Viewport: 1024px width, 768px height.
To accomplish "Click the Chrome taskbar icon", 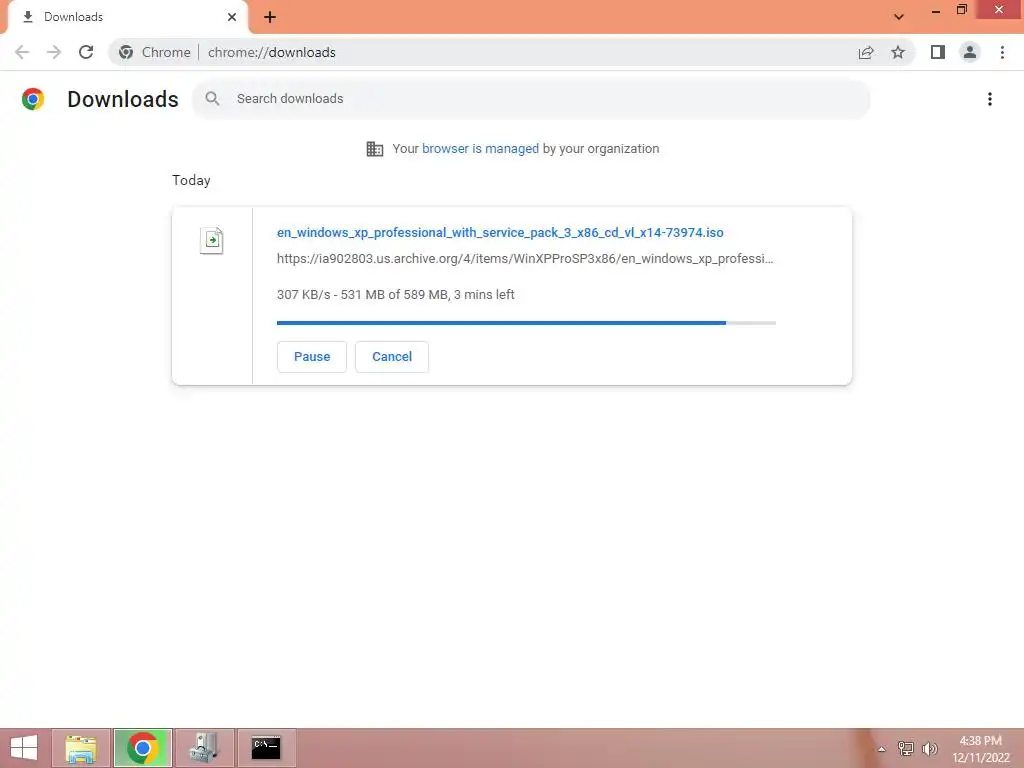I will tap(142, 748).
